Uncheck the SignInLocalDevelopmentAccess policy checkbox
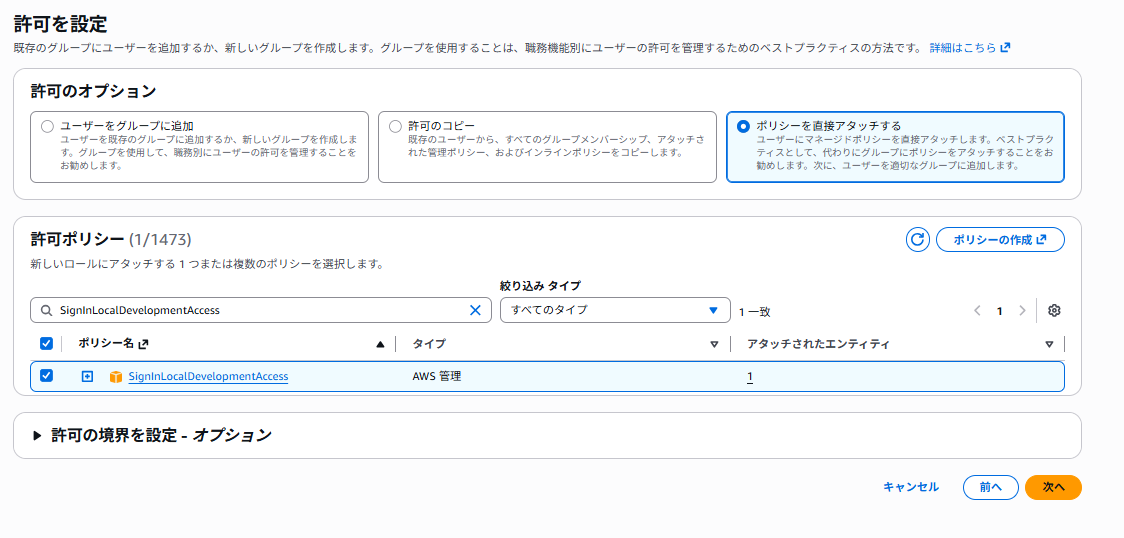Image resolution: width=1124 pixels, height=538 pixels. 46,376
